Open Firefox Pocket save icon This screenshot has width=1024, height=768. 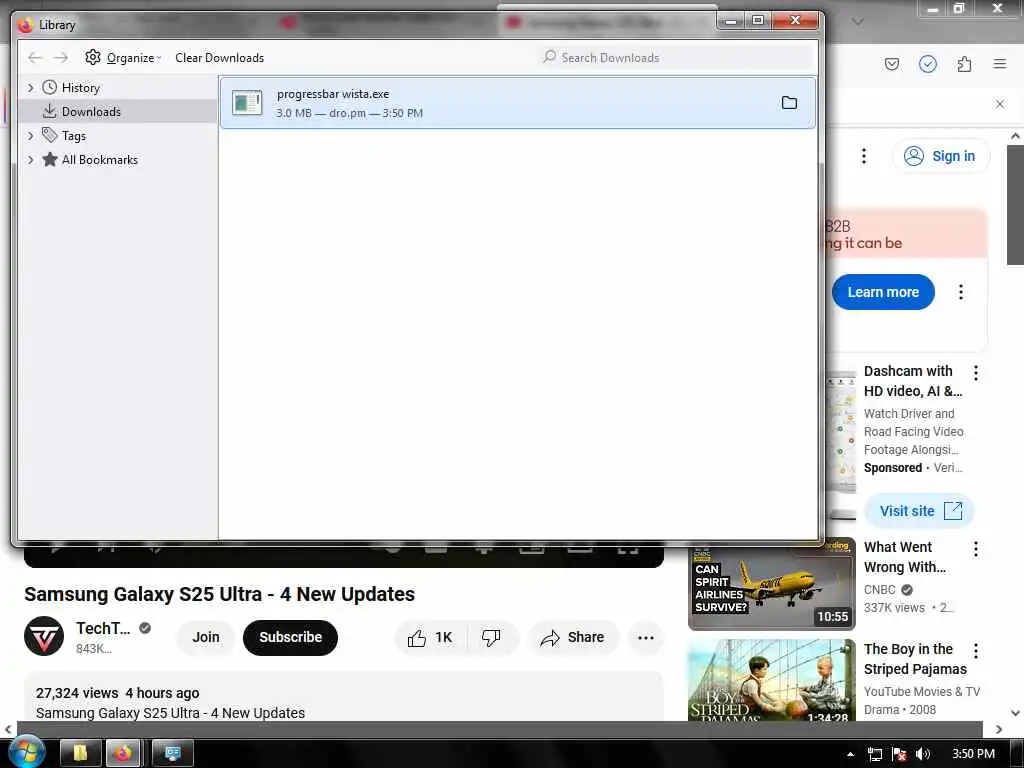pyautogui.click(x=891, y=64)
